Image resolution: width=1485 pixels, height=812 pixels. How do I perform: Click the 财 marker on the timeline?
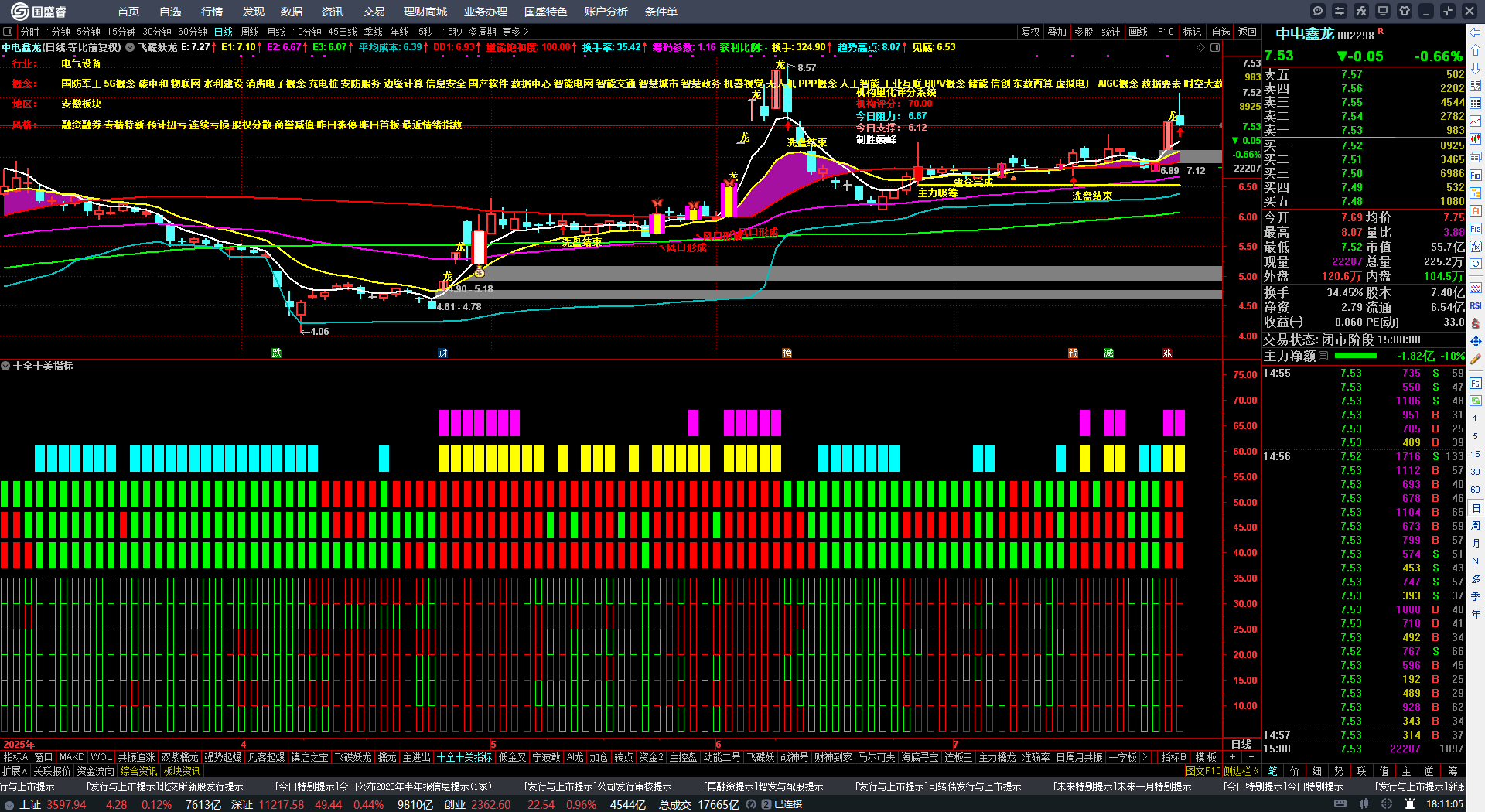pos(442,353)
